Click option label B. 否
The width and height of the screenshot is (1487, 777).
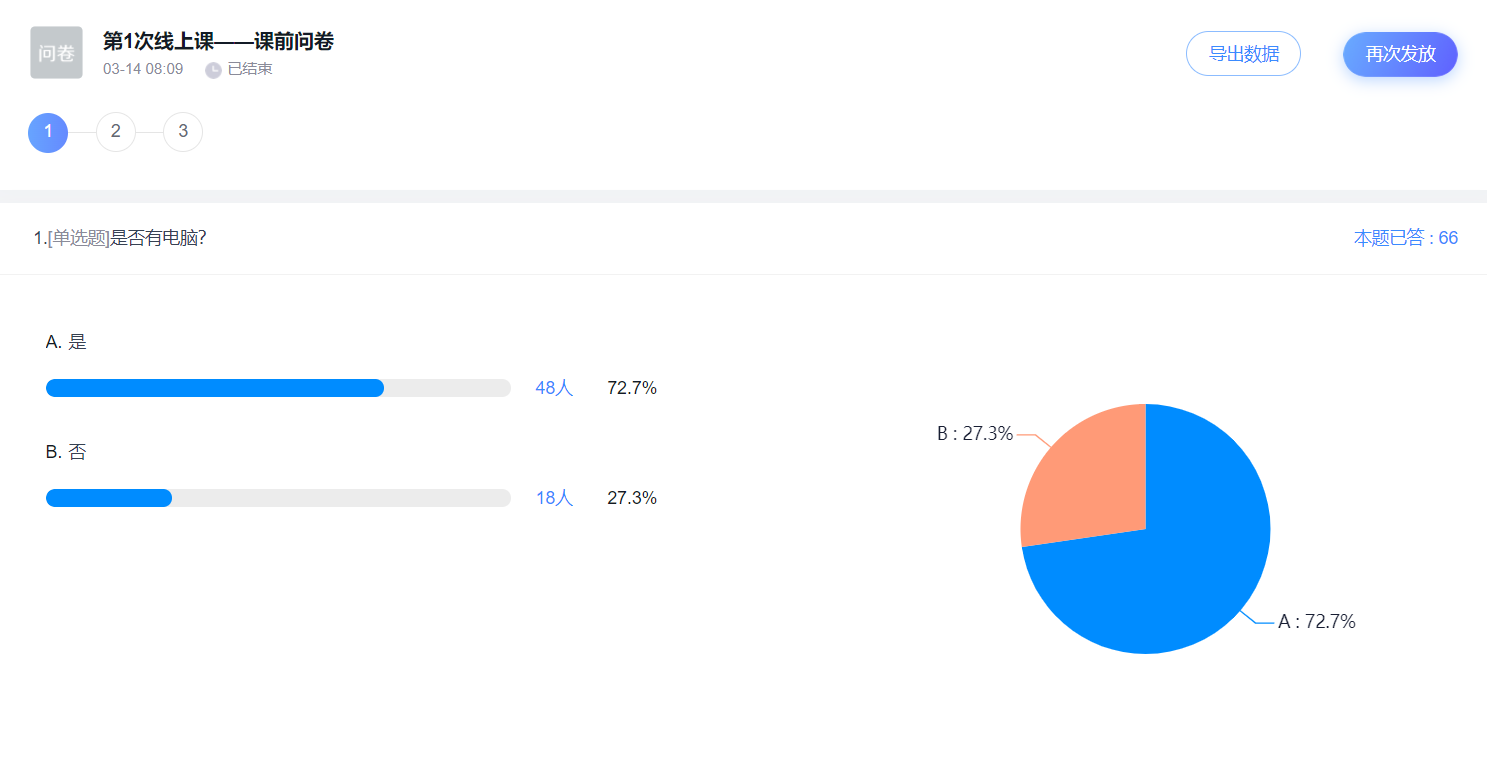tap(66, 452)
